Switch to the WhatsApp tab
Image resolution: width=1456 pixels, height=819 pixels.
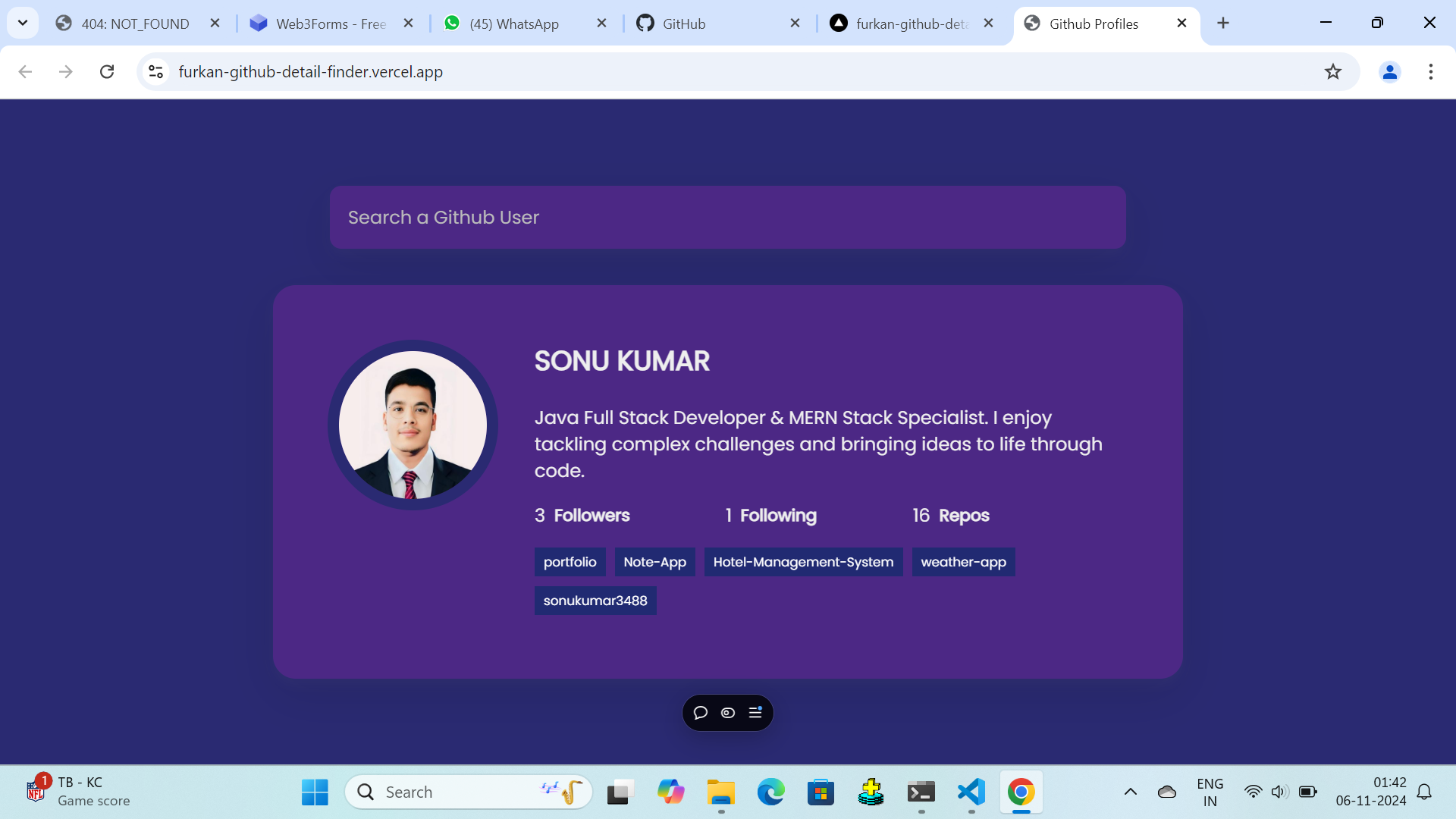tap(514, 24)
